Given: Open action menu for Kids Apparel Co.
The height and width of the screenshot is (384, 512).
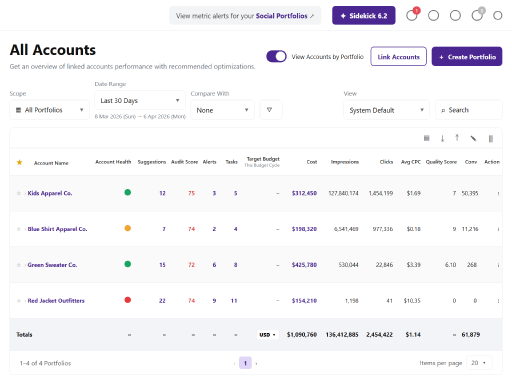Looking at the screenshot, I should pyautogui.click(x=498, y=193).
